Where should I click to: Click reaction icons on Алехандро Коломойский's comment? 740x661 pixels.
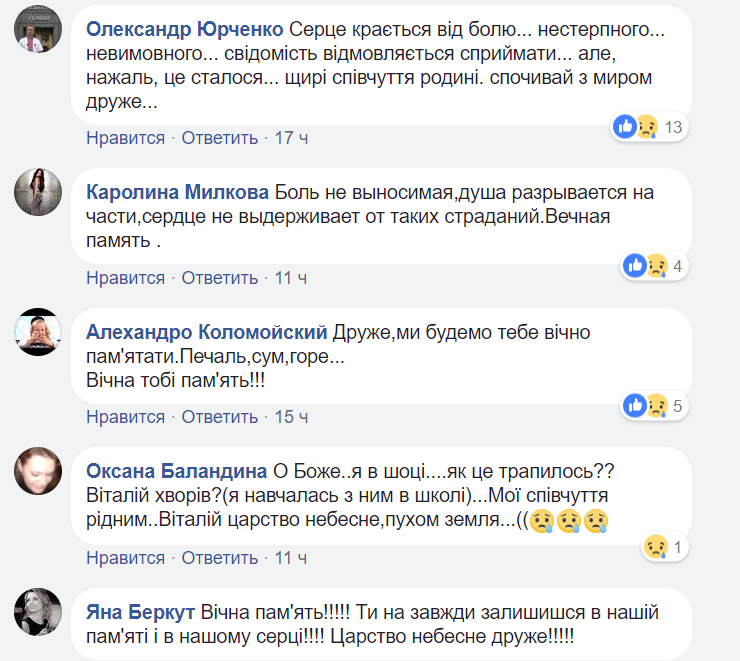click(645, 405)
